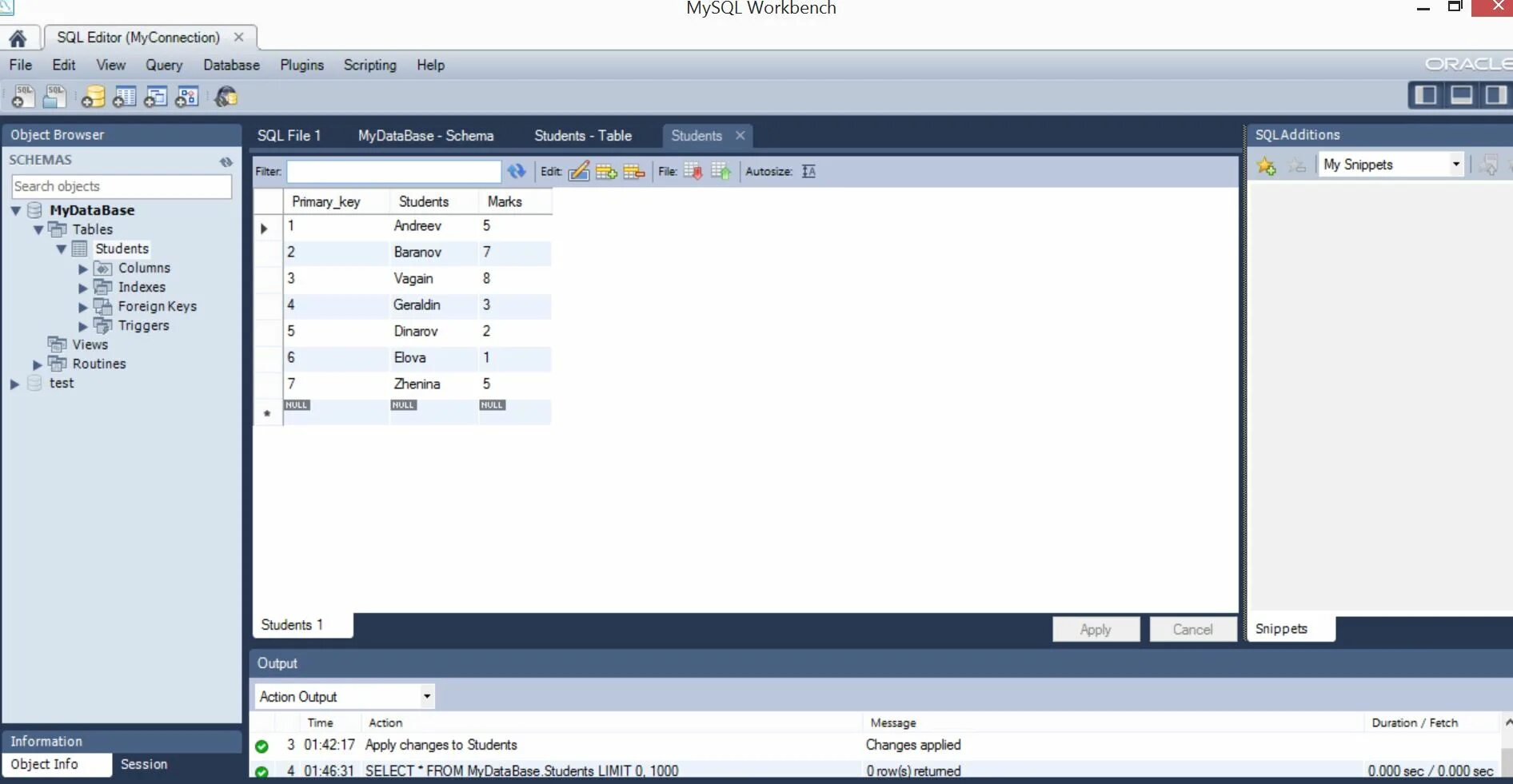Image resolution: width=1513 pixels, height=784 pixels.
Task: Delete the selected row
Action: point(634,171)
